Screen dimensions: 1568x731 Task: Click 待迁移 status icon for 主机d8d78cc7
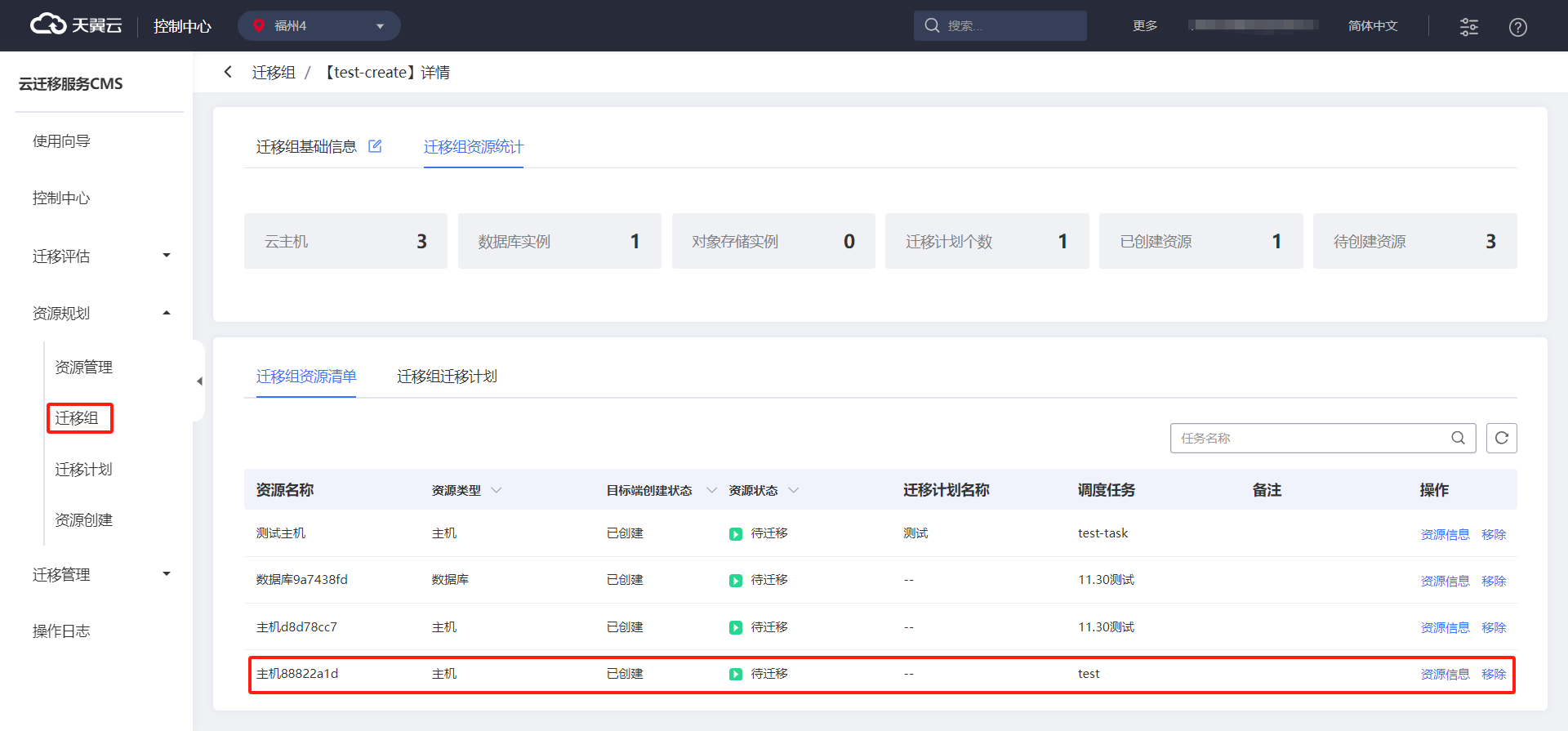click(736, 628)
